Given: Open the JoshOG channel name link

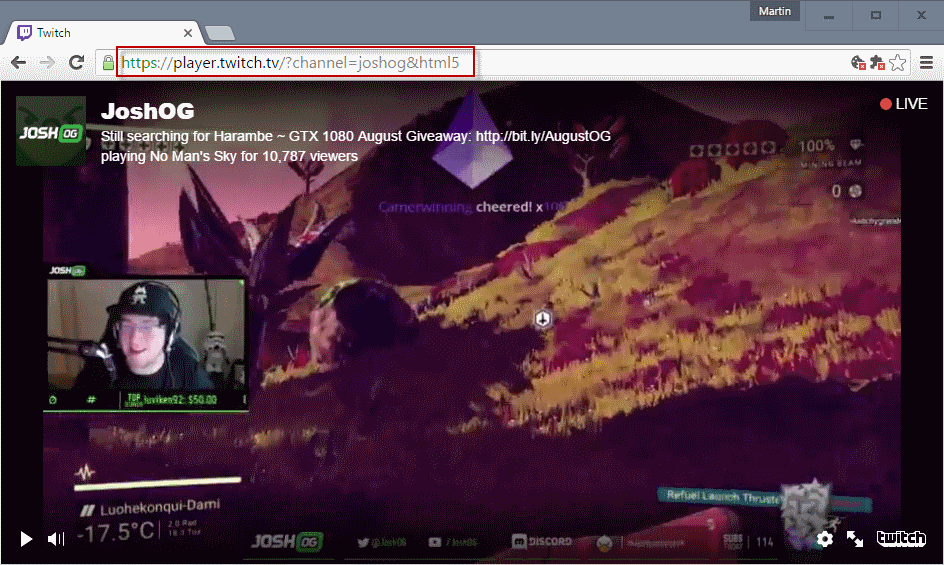Looking at the screenshot, I should 148,111.
